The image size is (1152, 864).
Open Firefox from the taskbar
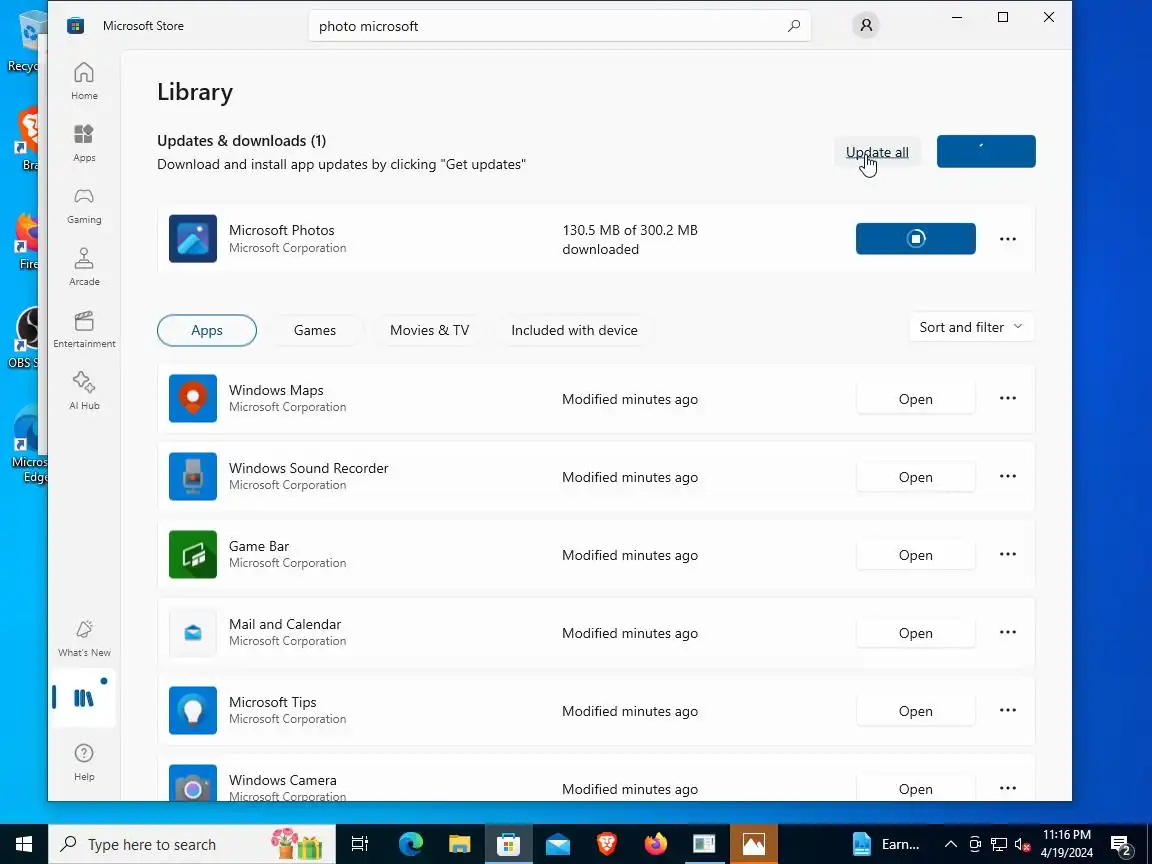(x=655, y=844)
